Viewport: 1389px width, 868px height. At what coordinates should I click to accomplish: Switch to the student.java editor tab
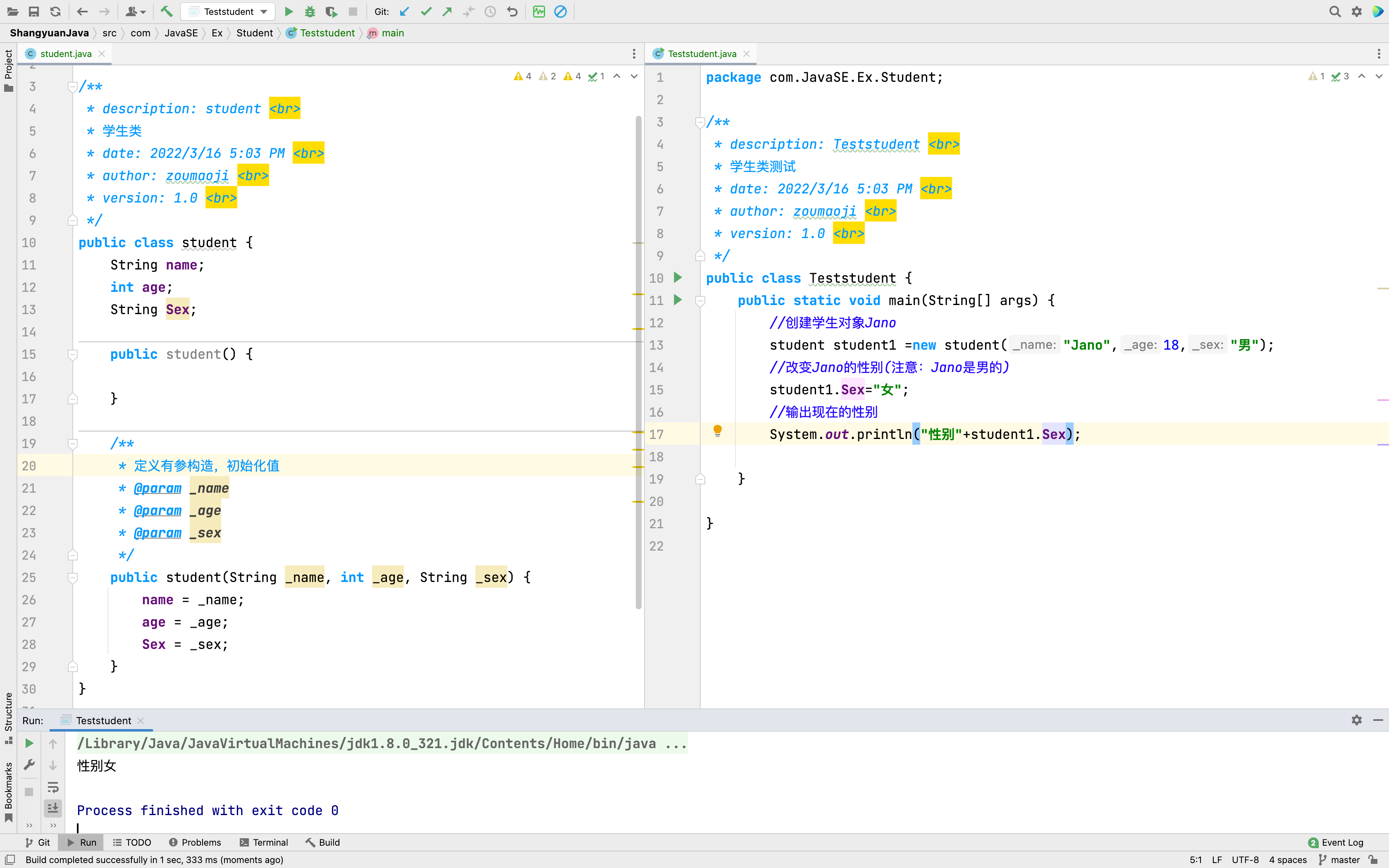(x=65, y=54)
